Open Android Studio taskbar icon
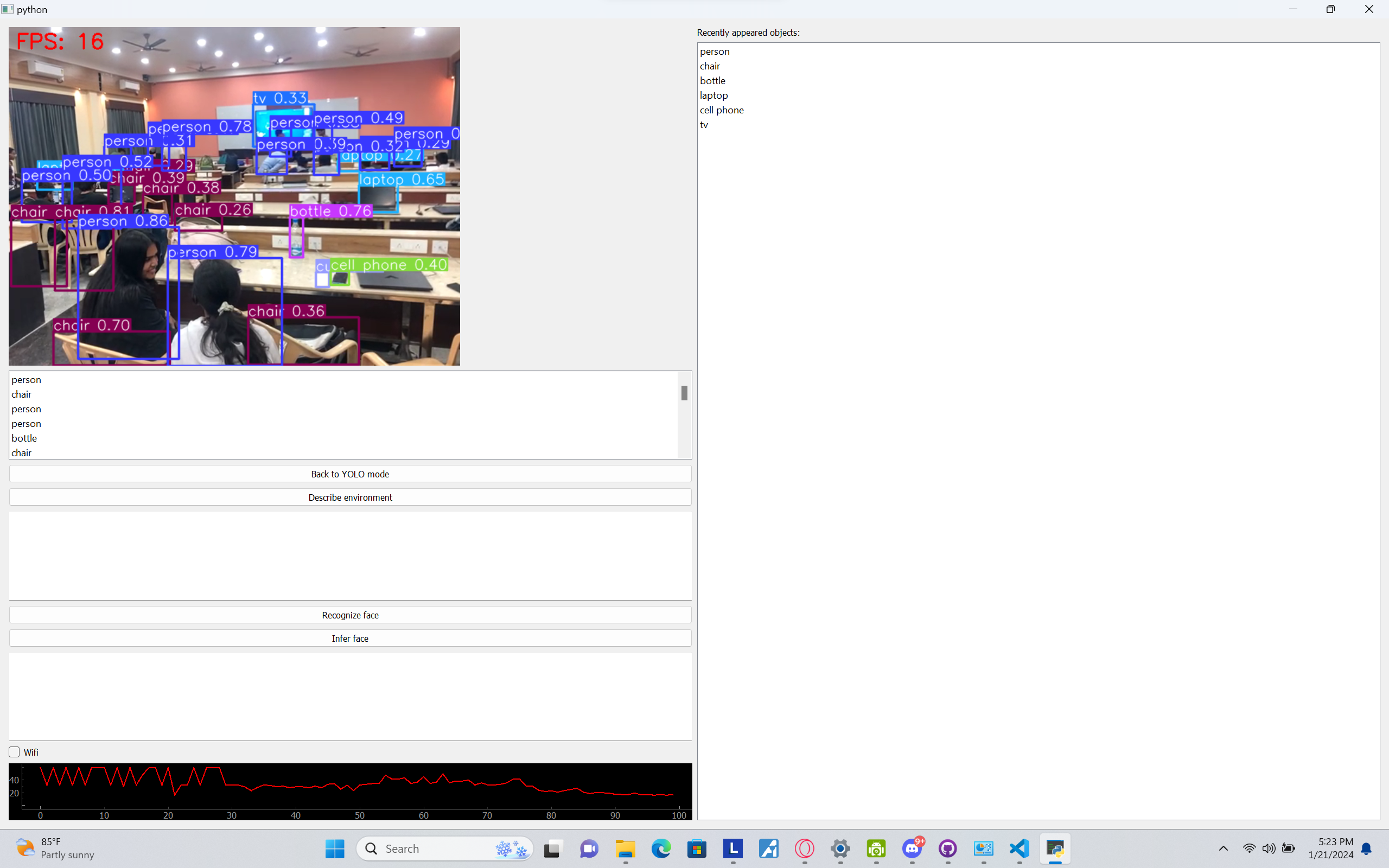The image size is (1389, 868). point(876,848)
